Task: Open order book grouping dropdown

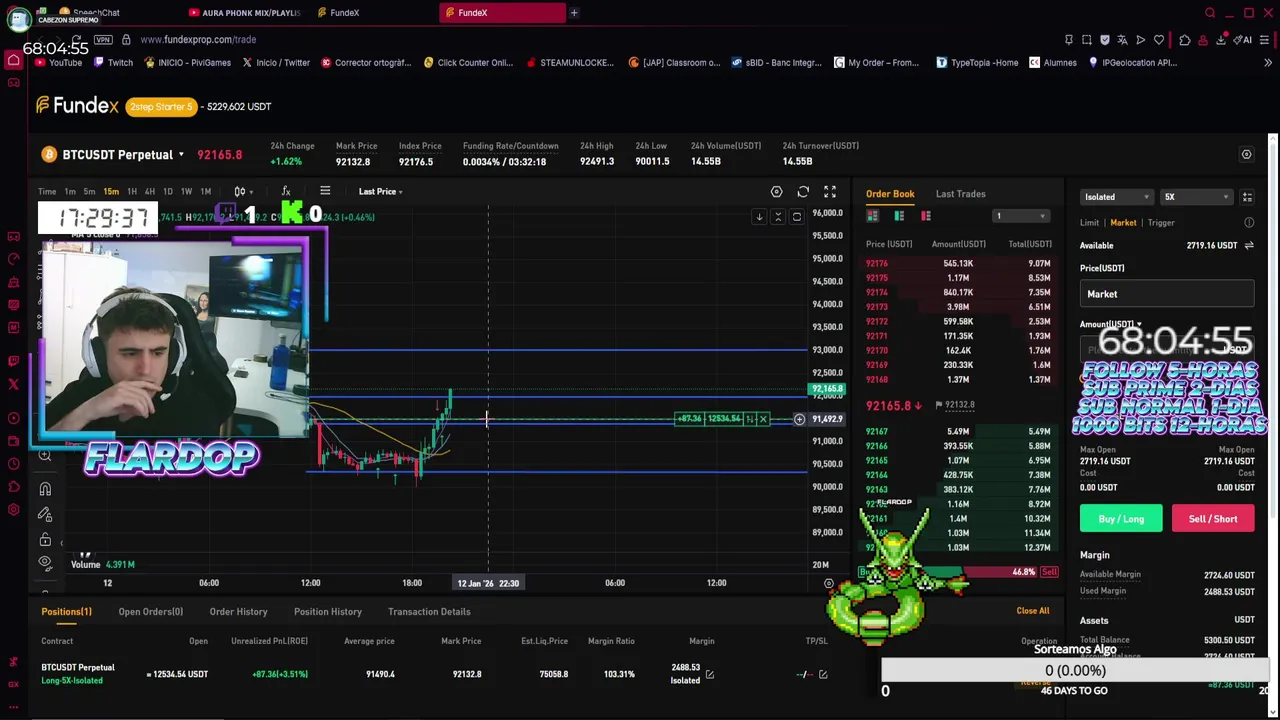Action: click(x=1020, y=216)
